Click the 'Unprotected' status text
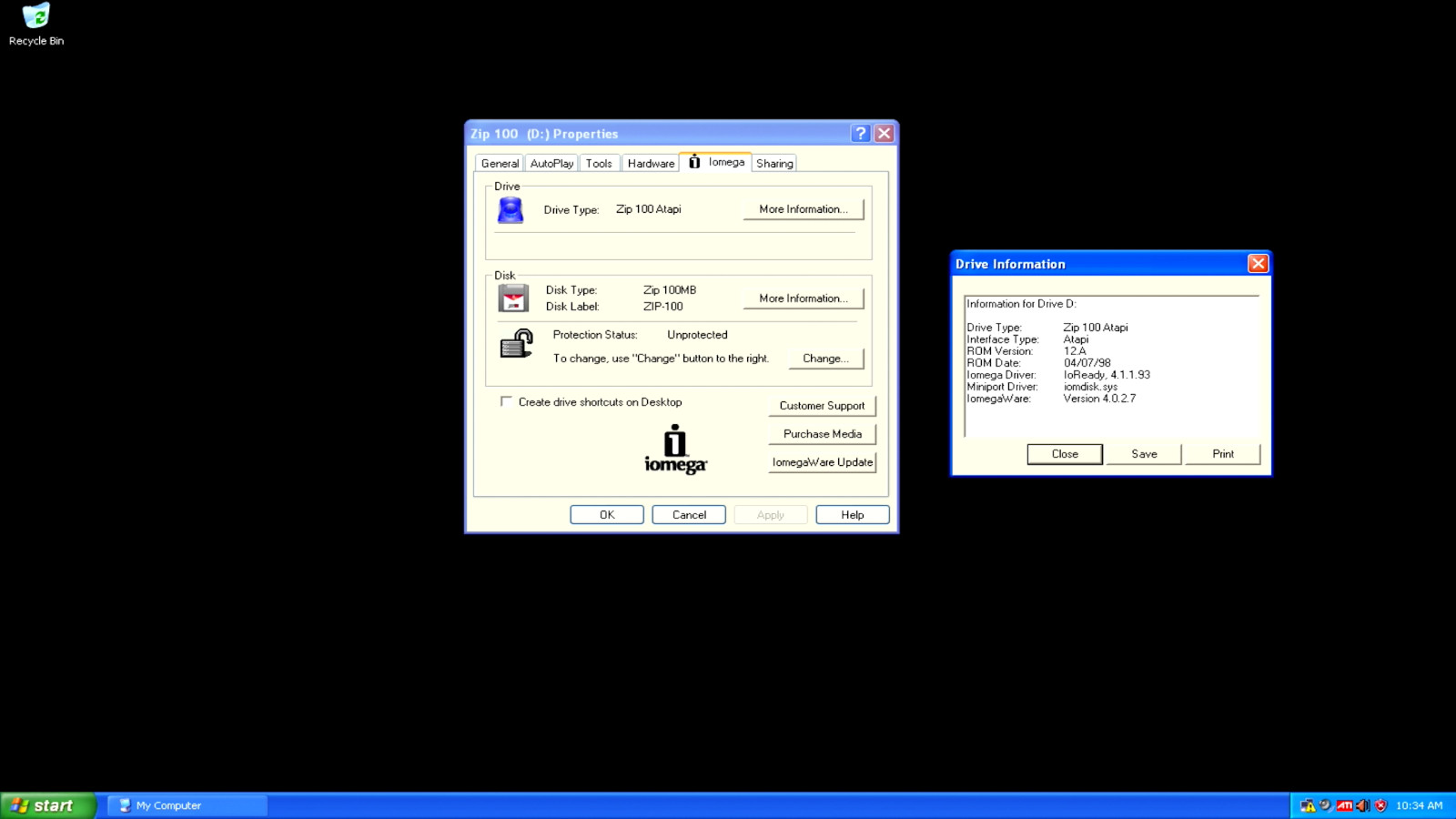Viewport: 1456px width, 819px height. [x=697, y=335]
